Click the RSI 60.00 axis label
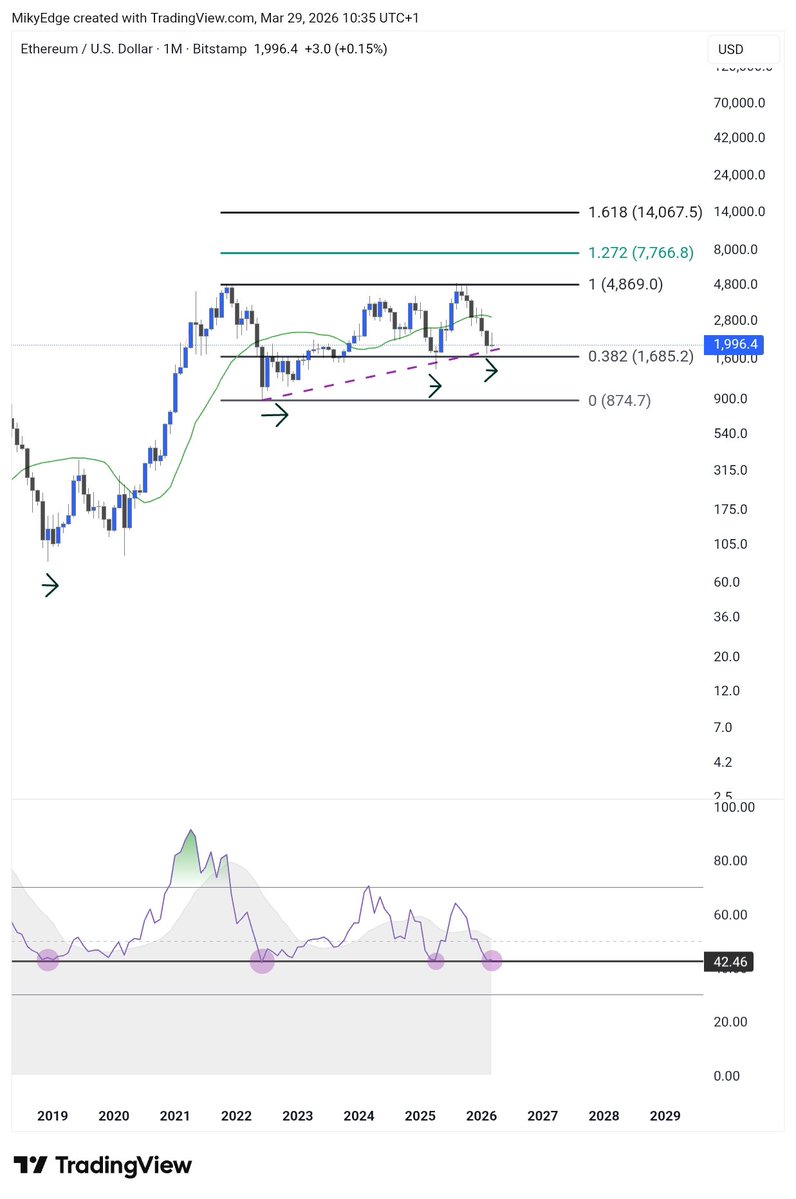Screen dimensions: 796x1199 coord(730,915)
